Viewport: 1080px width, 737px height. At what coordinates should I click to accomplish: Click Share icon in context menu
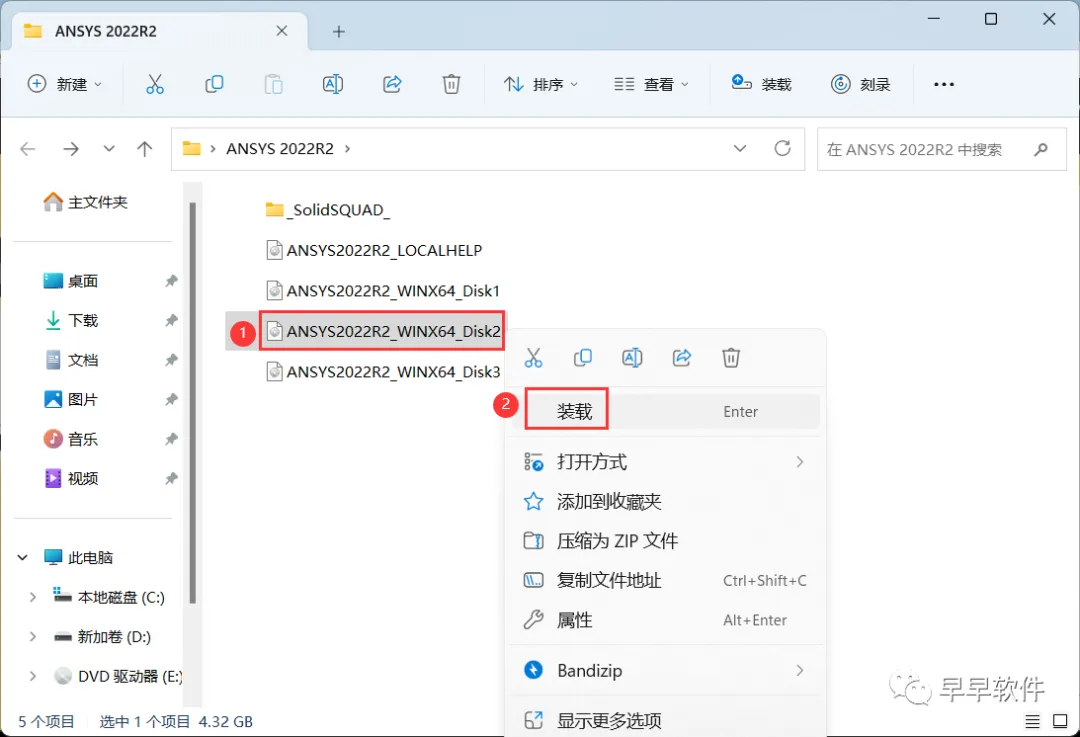click(682, 357)
